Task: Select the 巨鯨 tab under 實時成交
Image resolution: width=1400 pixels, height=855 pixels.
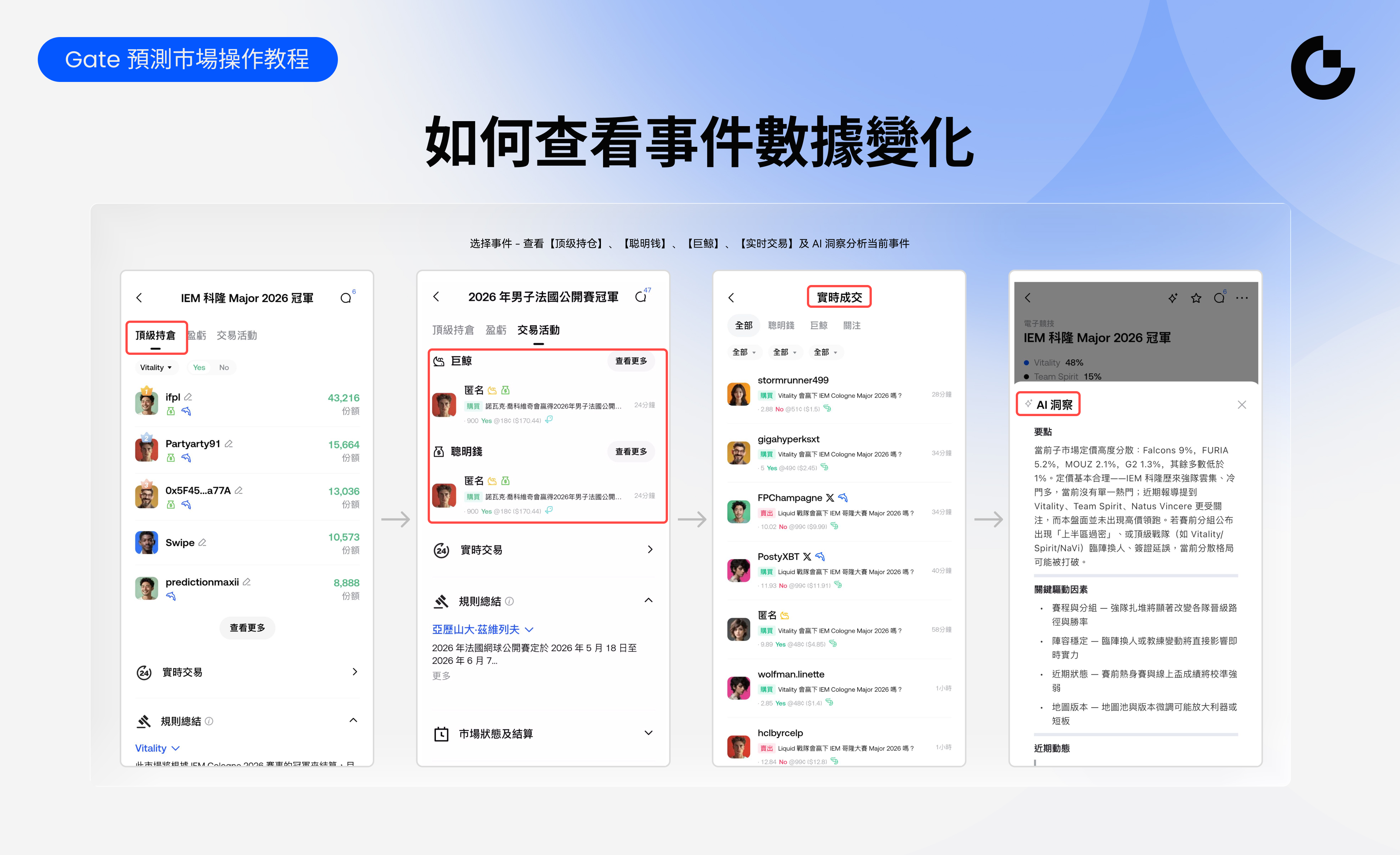Action: [x=819, y=326]
